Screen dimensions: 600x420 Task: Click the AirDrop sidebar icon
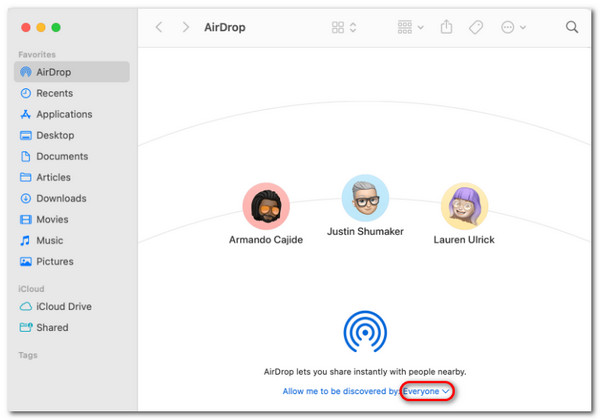pyautogui.click(x=26, y=72)
